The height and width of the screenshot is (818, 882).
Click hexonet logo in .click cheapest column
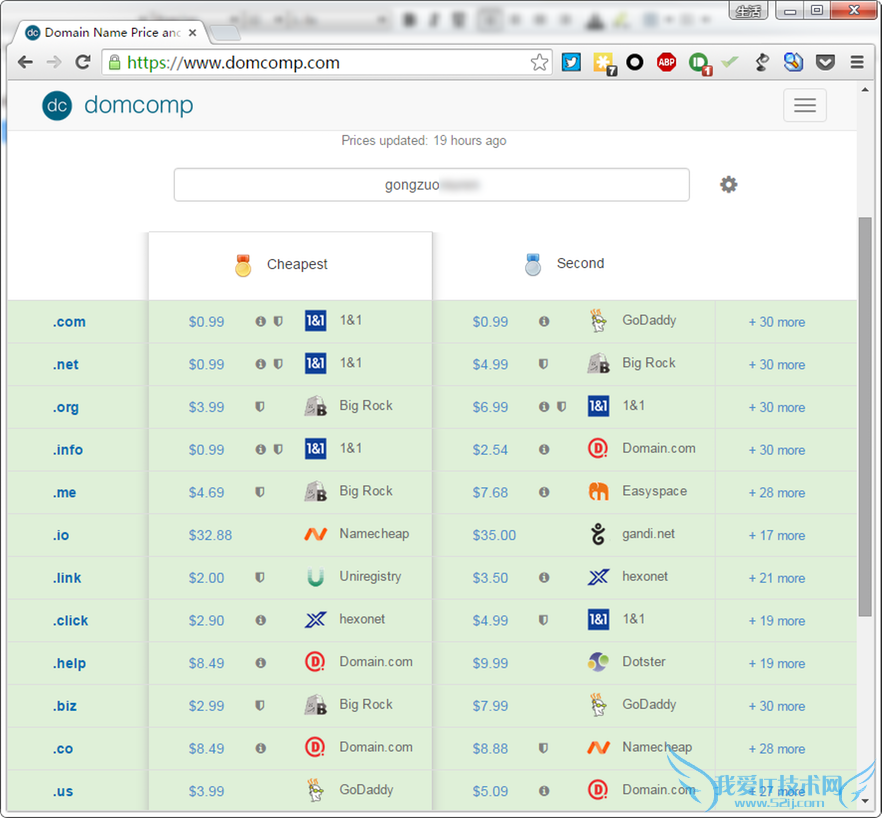point(316,619)
